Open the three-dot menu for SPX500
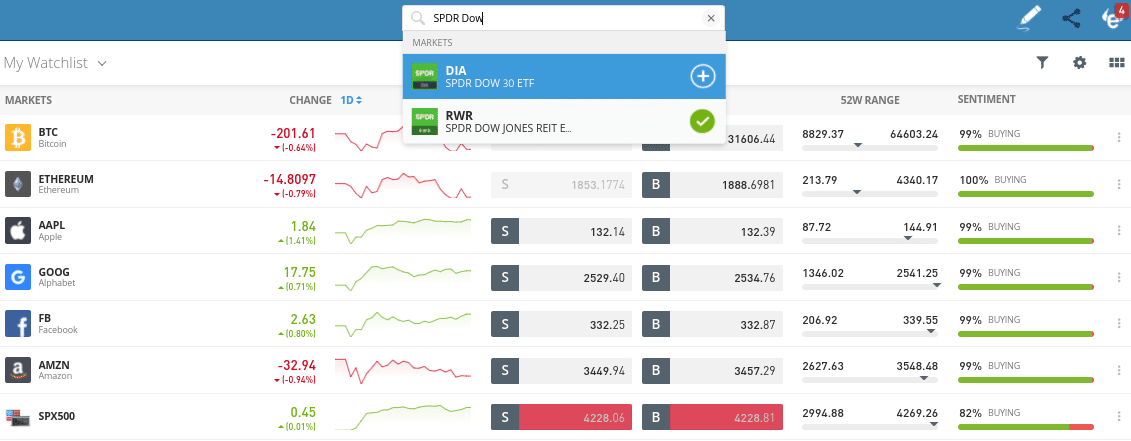Screen dimensions: 1131x441 pyautogui.click(x=1118, y=417)
